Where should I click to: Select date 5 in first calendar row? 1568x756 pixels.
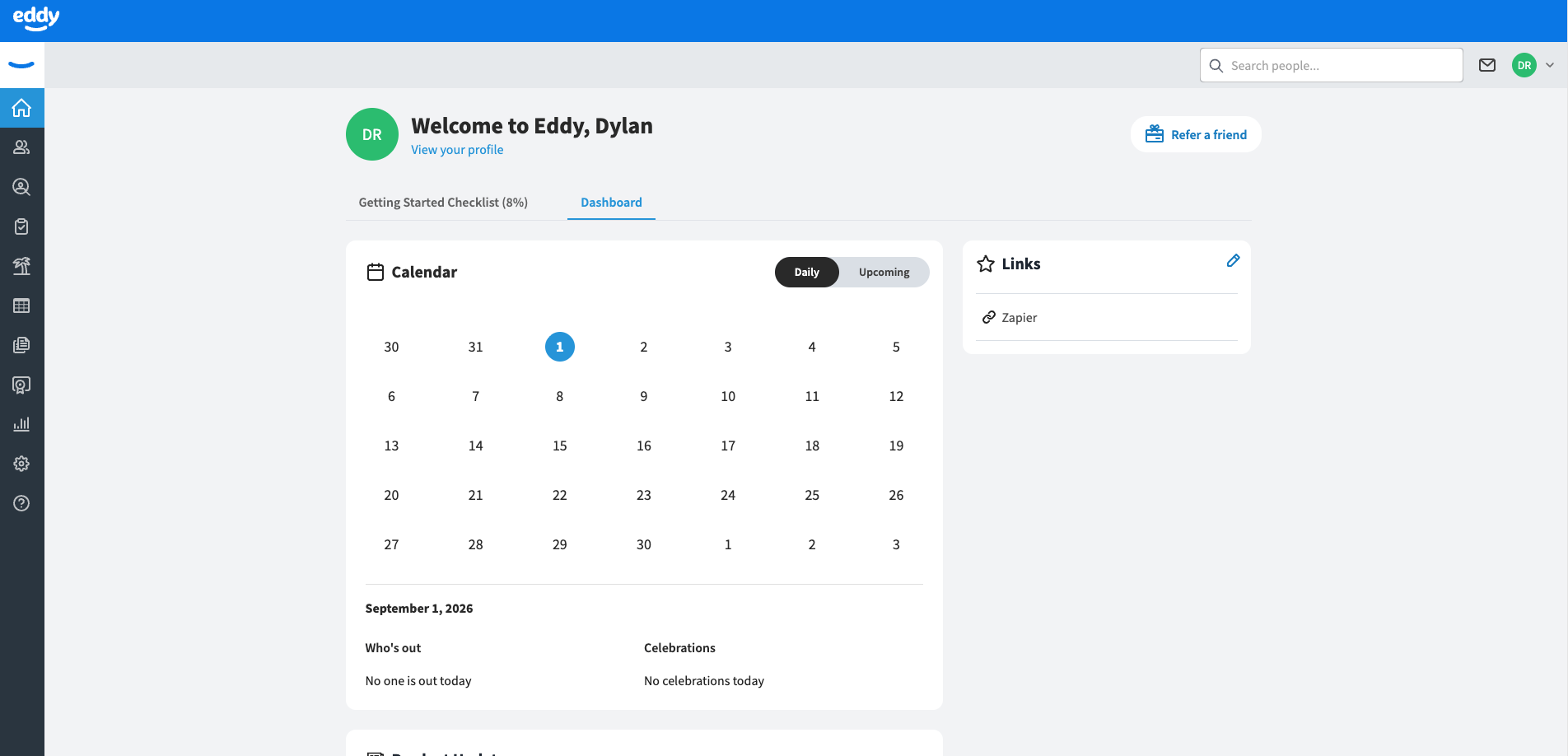(x=896, y=347)
